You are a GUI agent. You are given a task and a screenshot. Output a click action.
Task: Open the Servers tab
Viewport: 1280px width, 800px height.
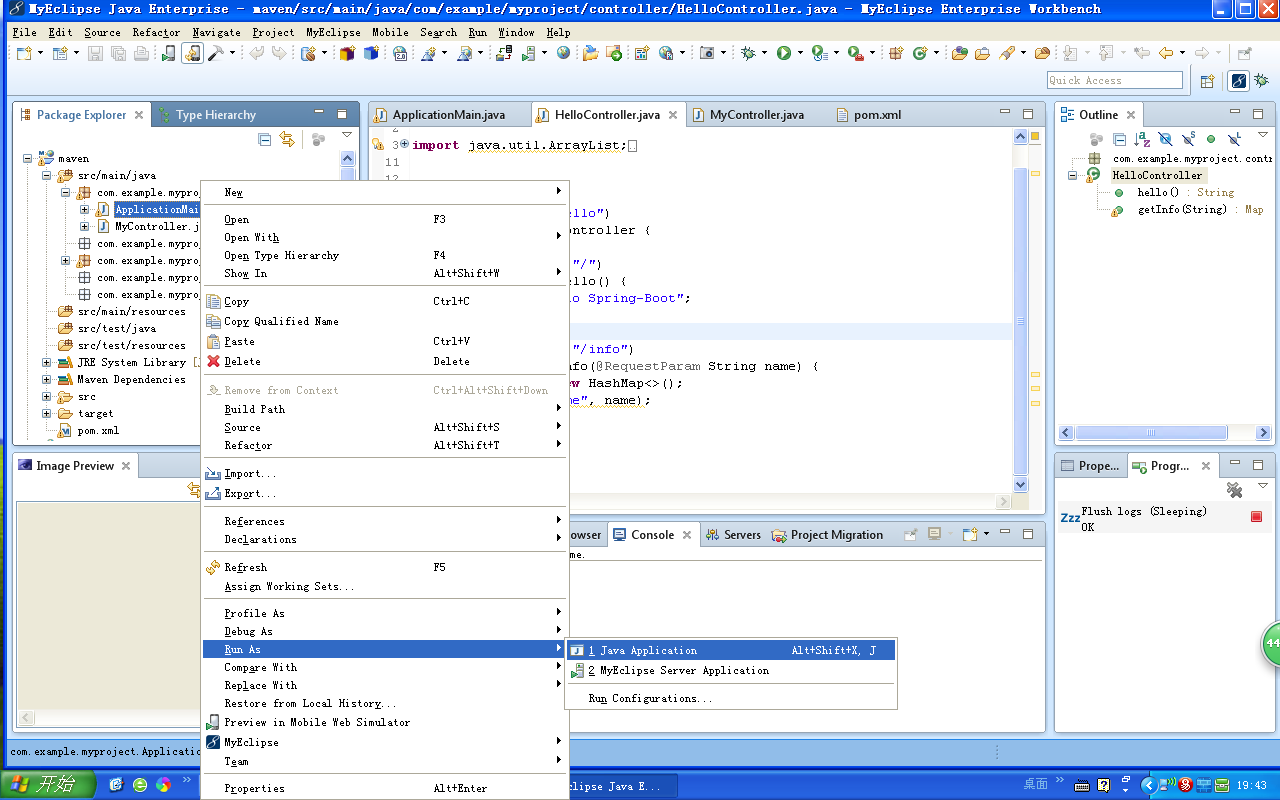(733, 535)
